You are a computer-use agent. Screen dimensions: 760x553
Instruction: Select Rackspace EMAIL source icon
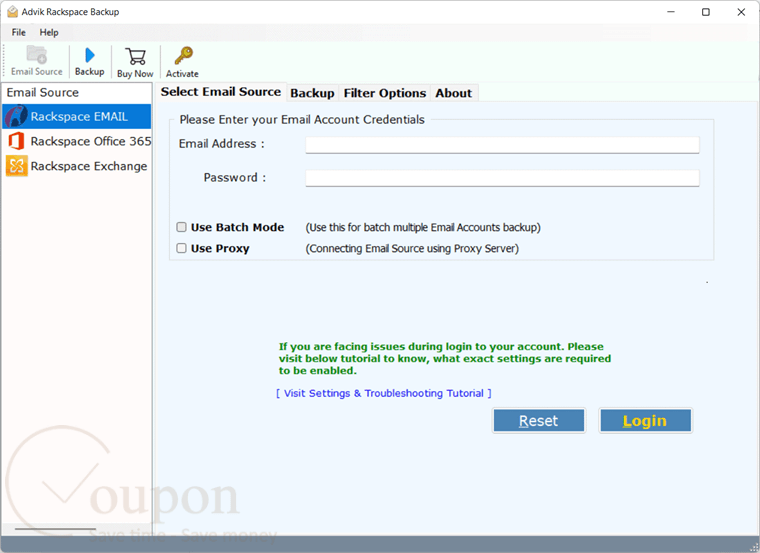pyautogui.click(x=16, y=116)
